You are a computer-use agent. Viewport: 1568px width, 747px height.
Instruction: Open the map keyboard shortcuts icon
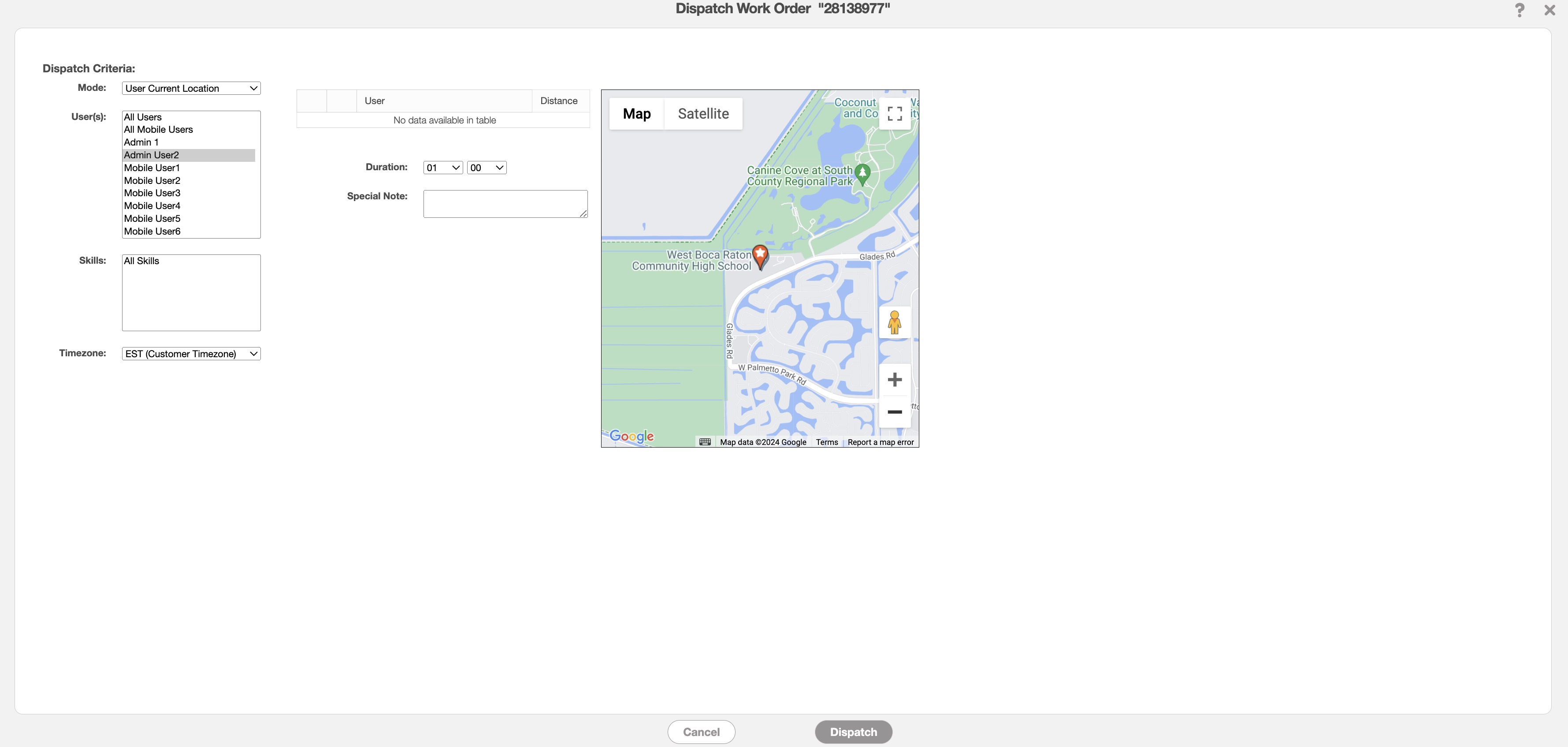click(x=705, y=442)
